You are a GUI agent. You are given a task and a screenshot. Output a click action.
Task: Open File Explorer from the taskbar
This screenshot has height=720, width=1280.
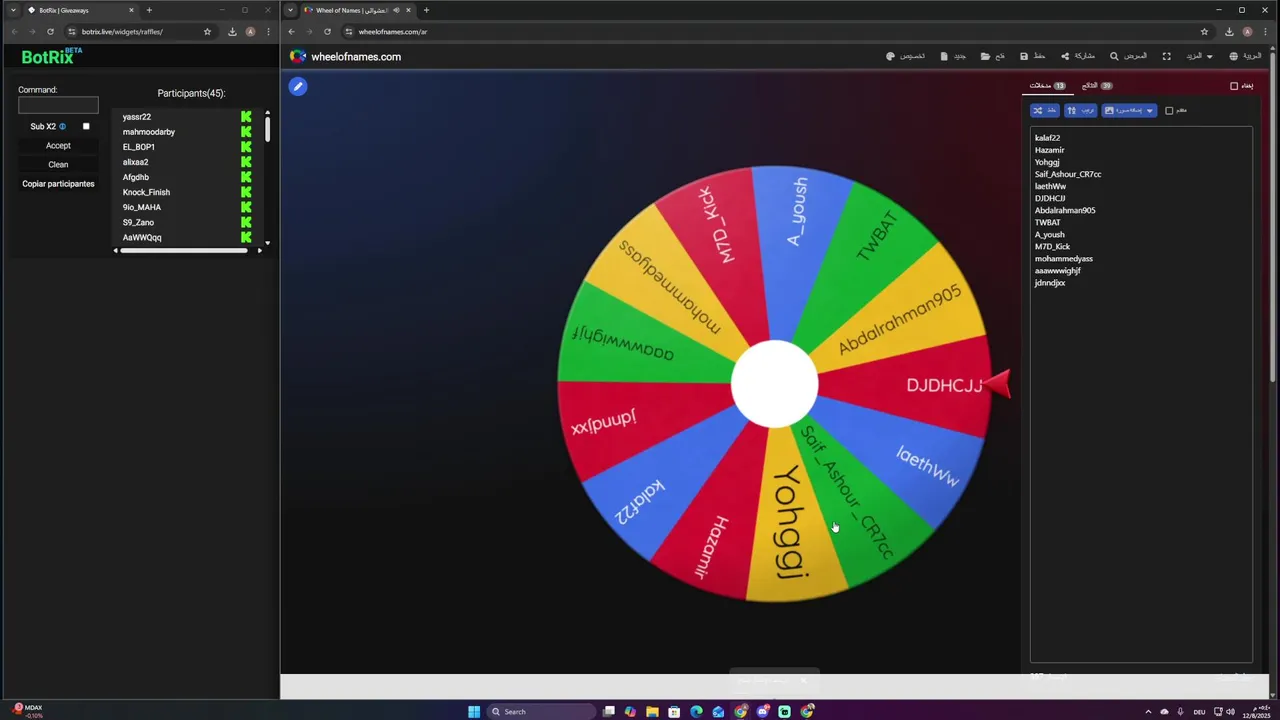tap(652, 712)
